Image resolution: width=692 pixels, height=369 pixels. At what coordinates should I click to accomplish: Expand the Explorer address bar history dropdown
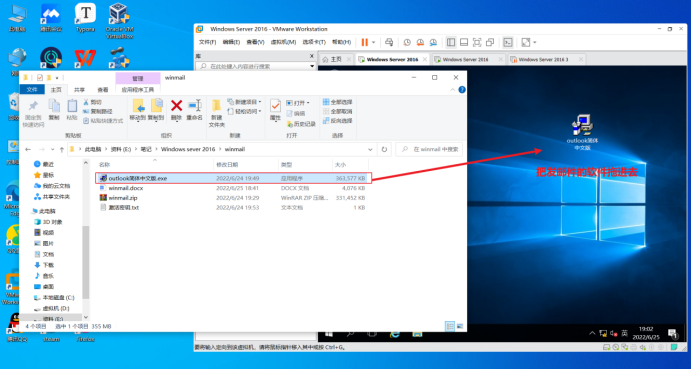tap(370, 149)
